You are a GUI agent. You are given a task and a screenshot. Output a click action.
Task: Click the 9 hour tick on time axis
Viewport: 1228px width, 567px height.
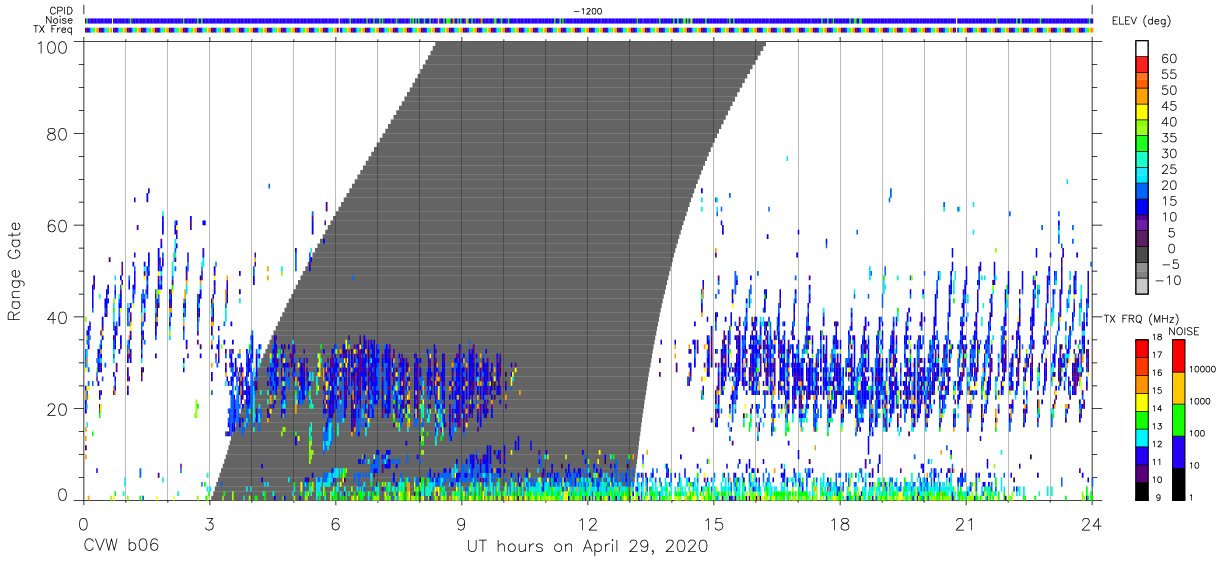pos(461,524)
